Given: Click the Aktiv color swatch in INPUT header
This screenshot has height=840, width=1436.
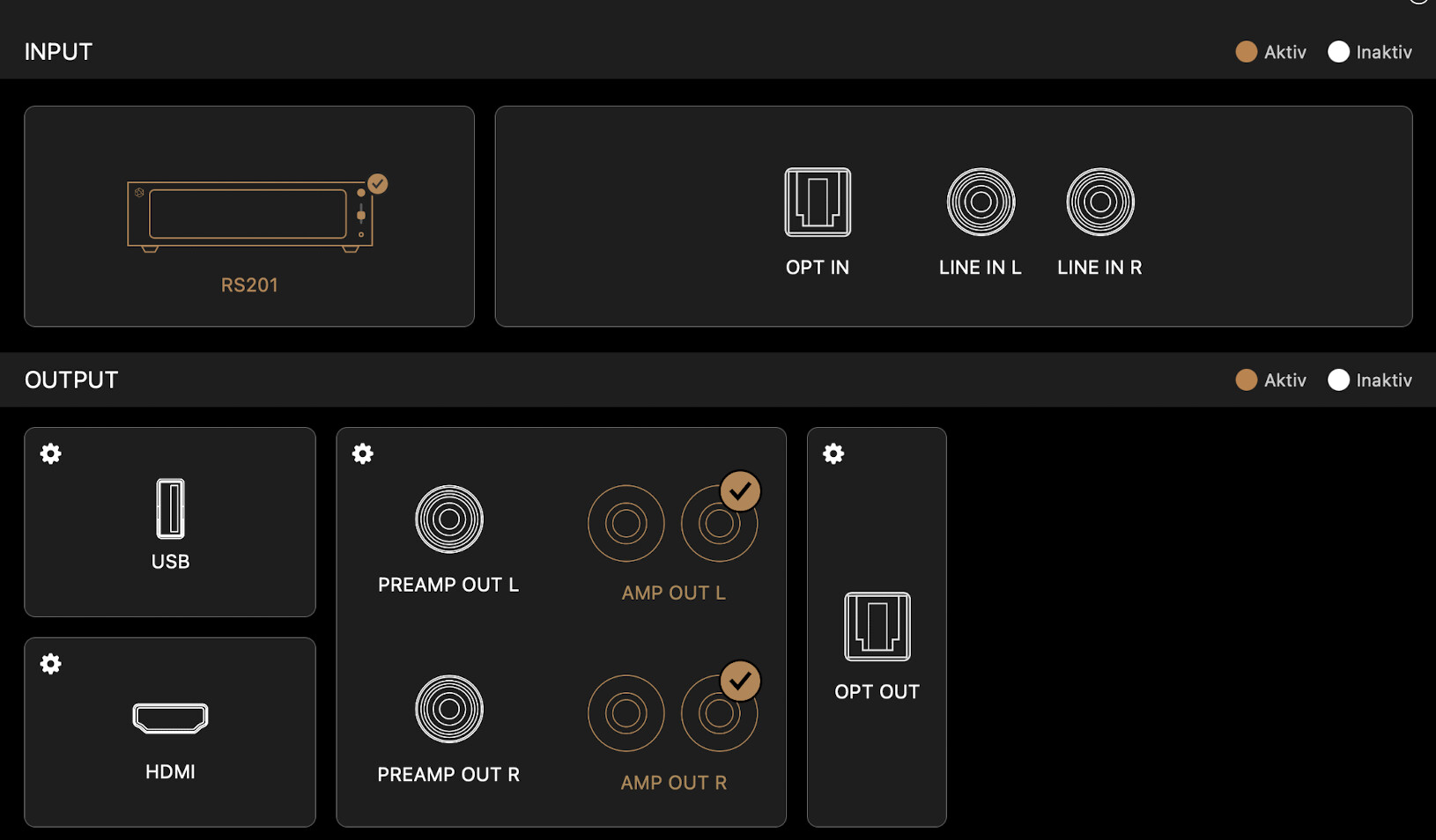Looking at the screenshot, I should [x=1246, y=52].
